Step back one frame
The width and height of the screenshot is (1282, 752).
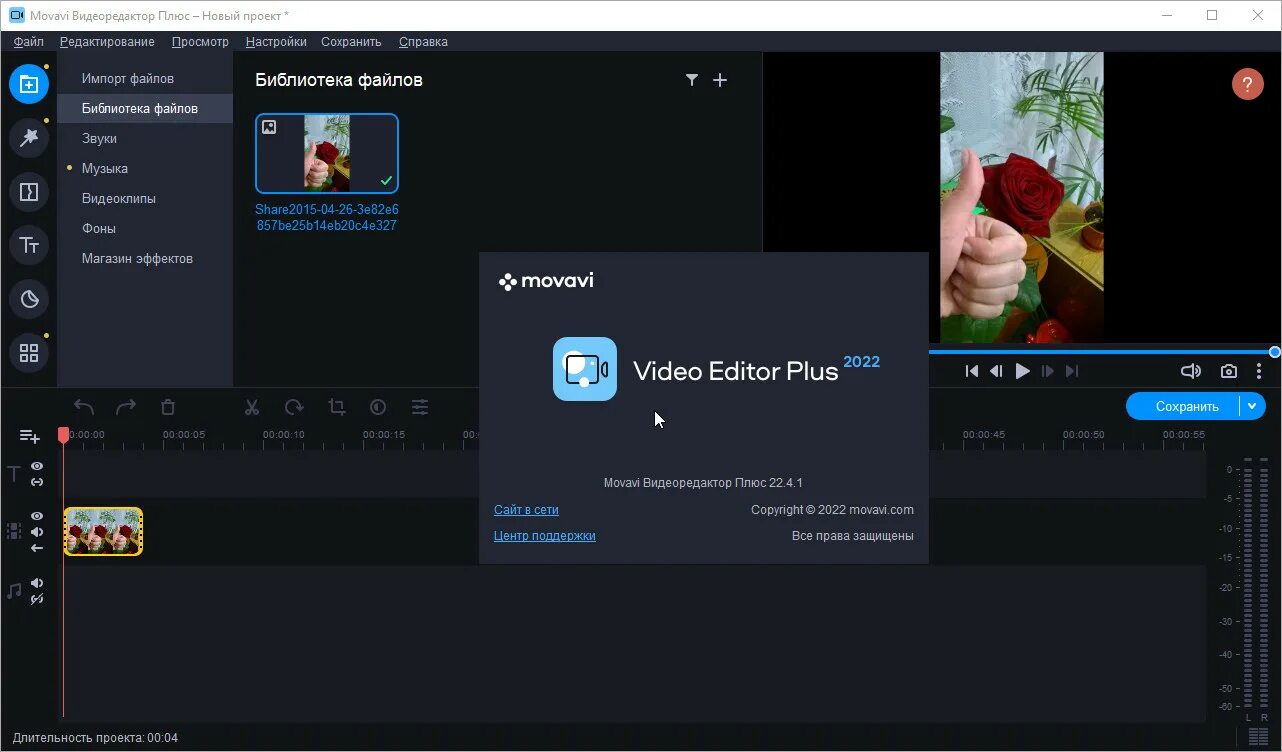[996, 371]
